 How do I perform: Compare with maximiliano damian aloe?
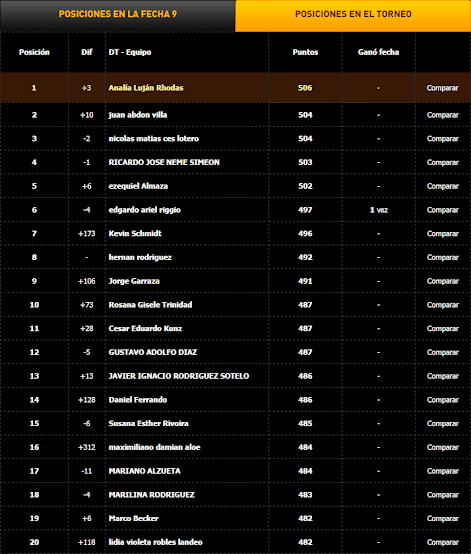point(442,447)
